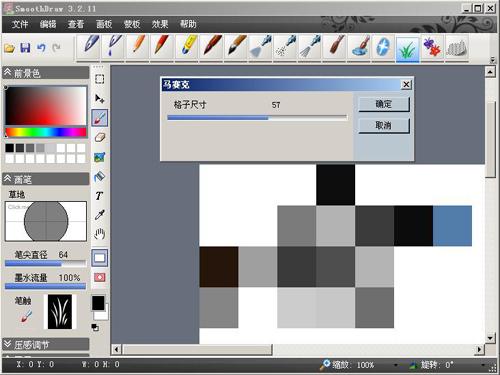Select the paintbrush tool in side toolbar
Screen dimensions: 500x375
[x=100, y=118]
